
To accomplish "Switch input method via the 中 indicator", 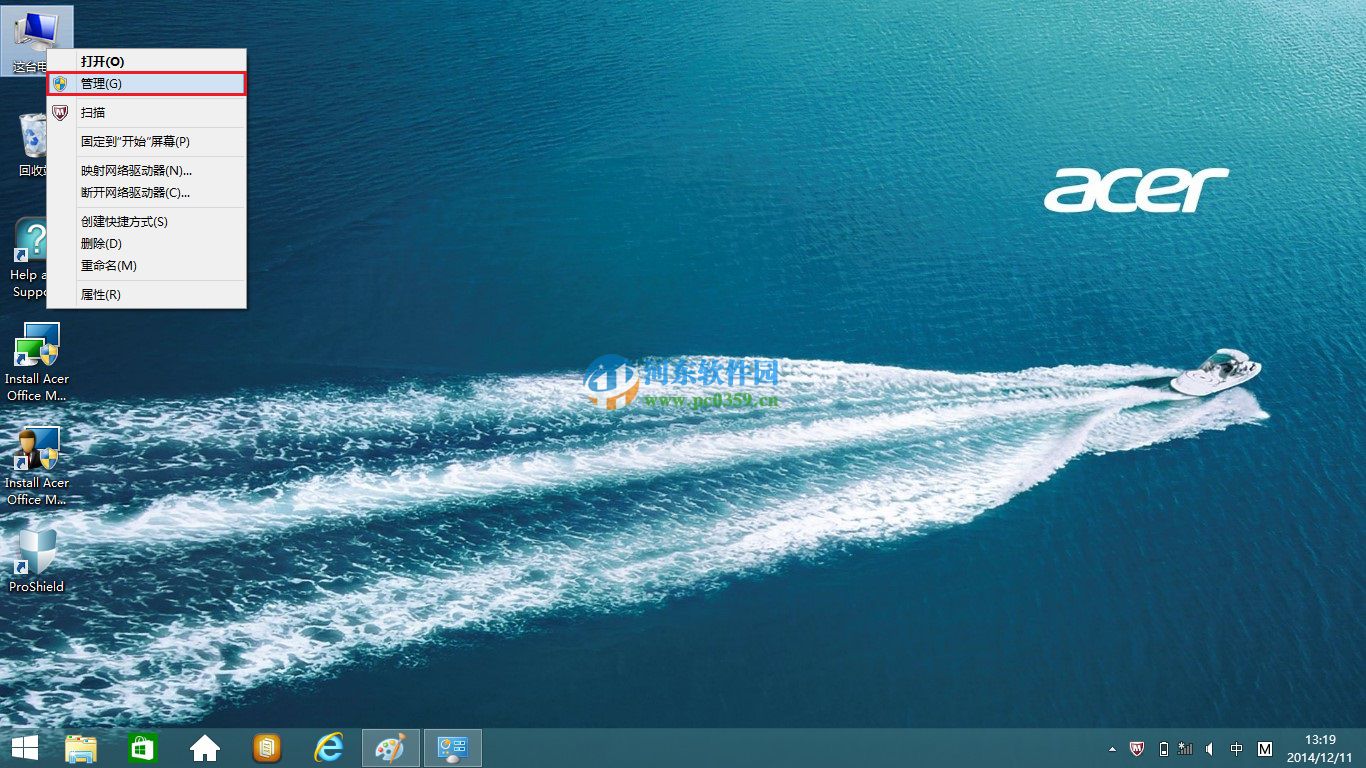I will click(x=1236, y=749).
